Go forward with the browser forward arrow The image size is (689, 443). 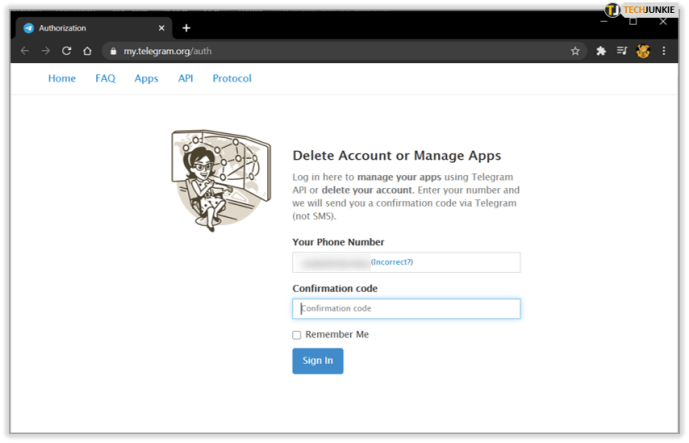tap(46, 51)
